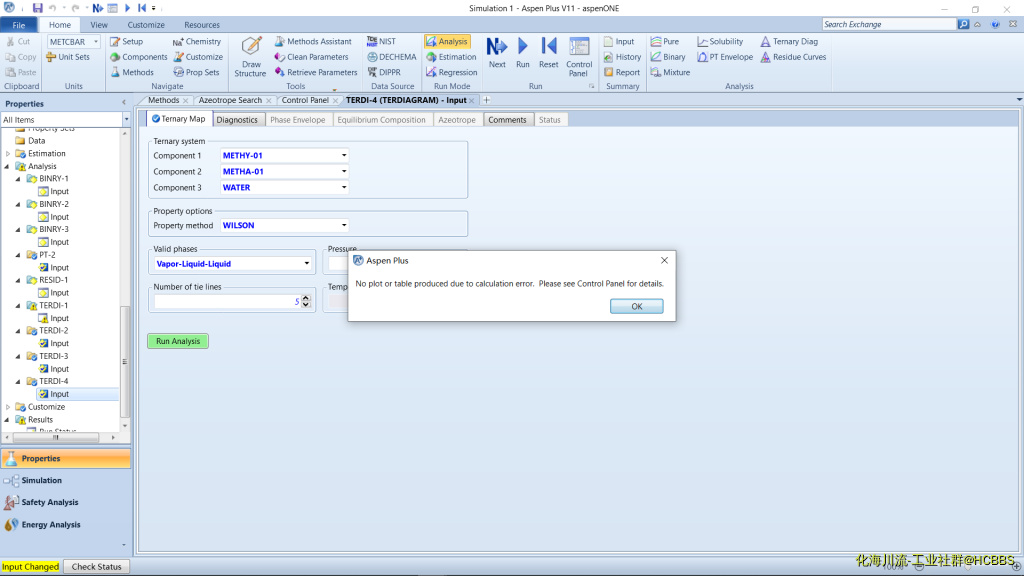The image size is (1024, 576).
Task: Open the Valid phases dropdown
Action: [306, 264]
